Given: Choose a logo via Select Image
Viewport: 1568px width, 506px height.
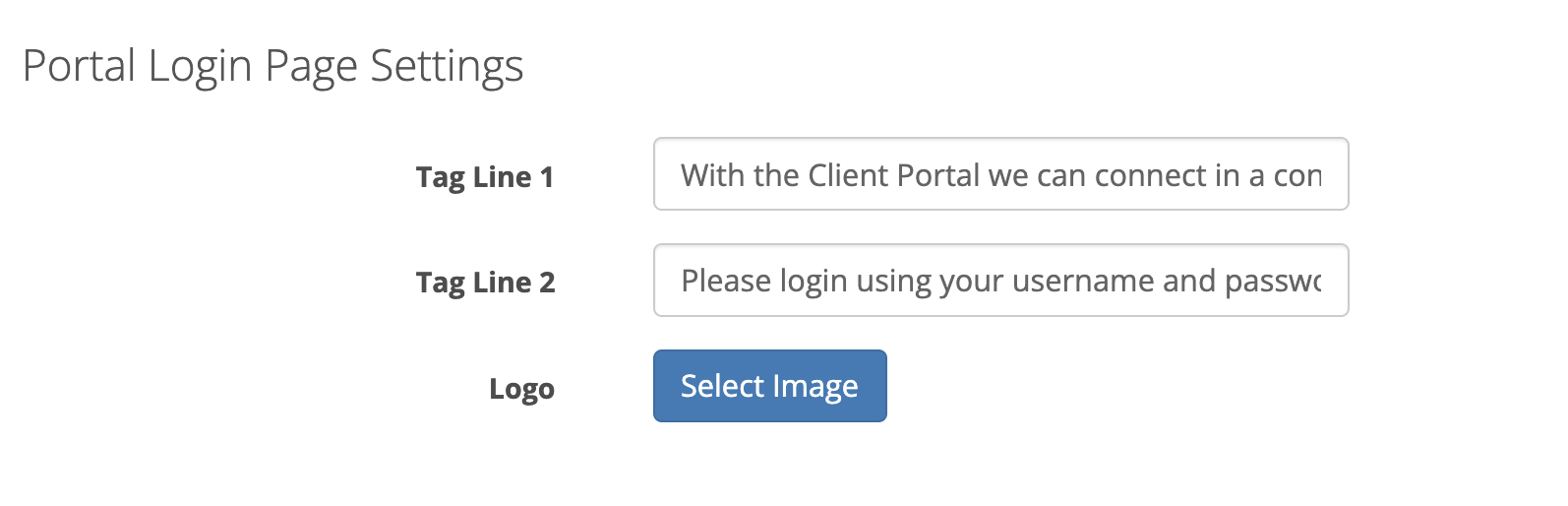Looking at the screenshot, I should tap(769, 386).
